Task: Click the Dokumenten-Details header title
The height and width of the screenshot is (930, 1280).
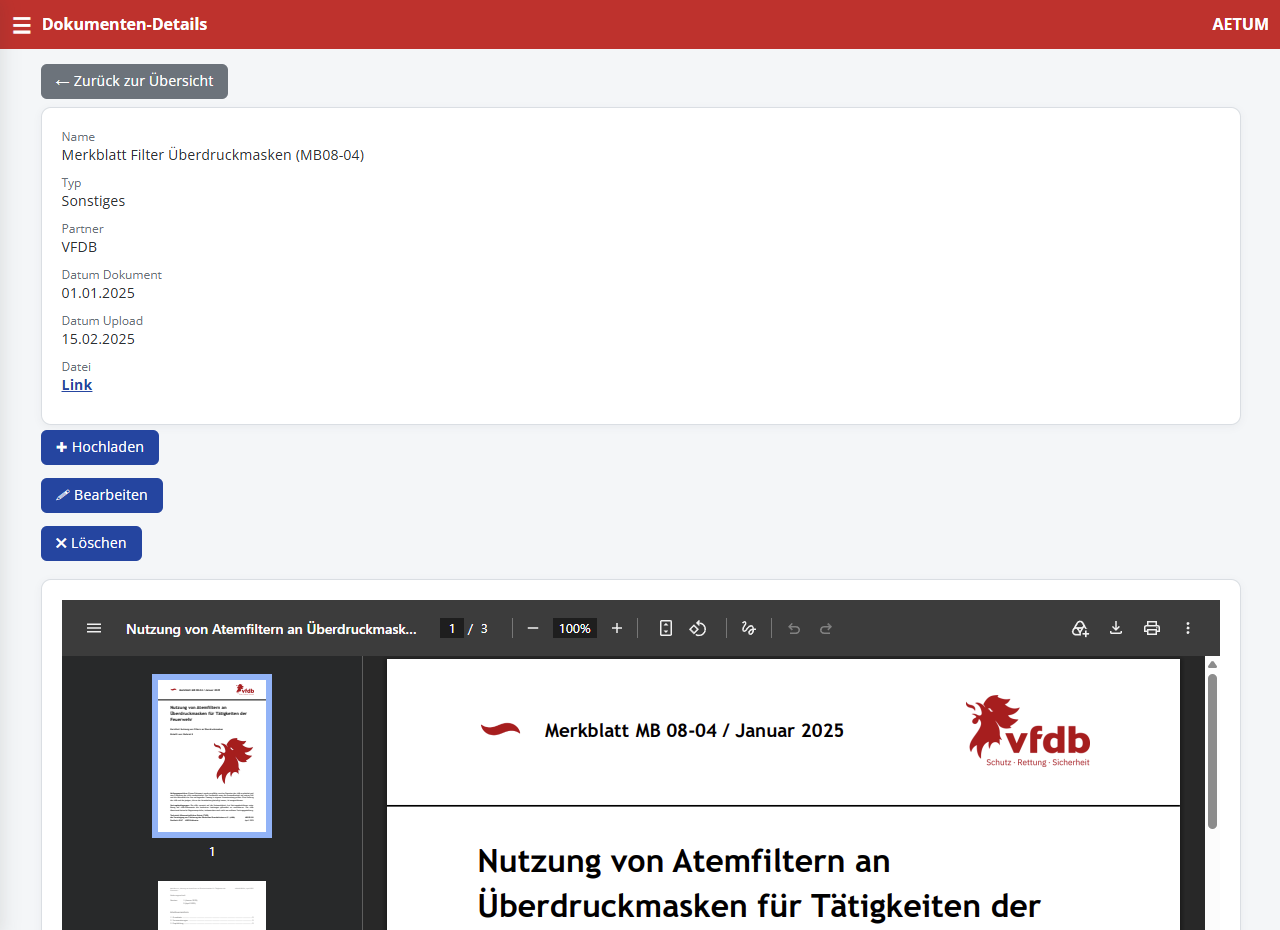Action: click(x=124, y=24)
